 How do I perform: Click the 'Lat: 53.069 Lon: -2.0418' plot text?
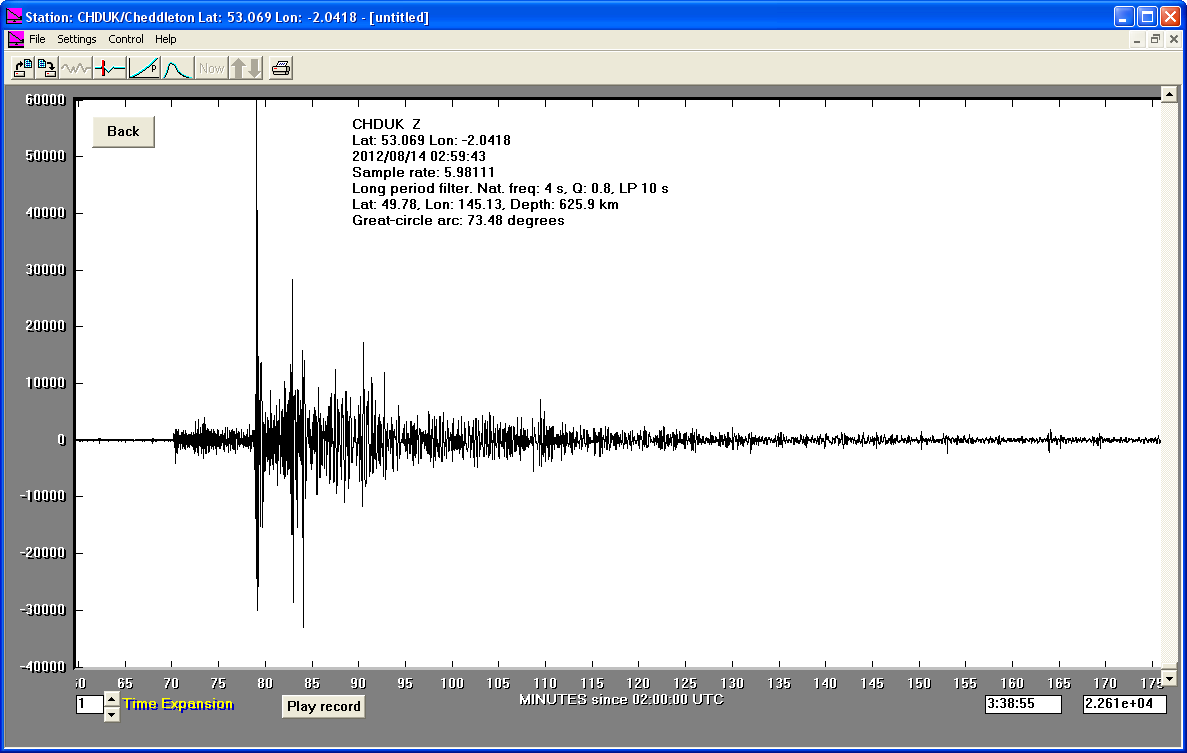point(431,140)
